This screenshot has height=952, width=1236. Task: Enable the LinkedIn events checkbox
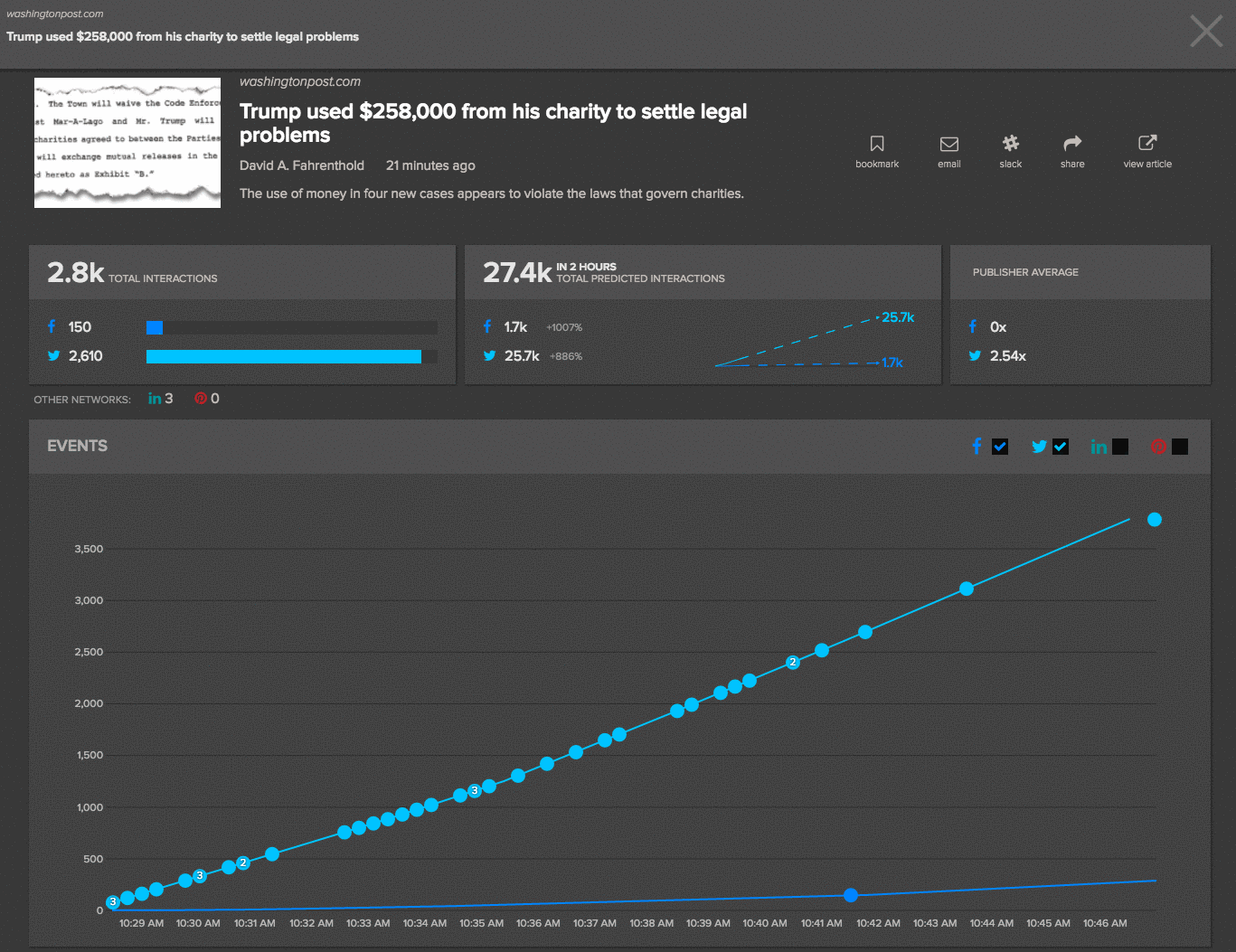coord(1120,447)
